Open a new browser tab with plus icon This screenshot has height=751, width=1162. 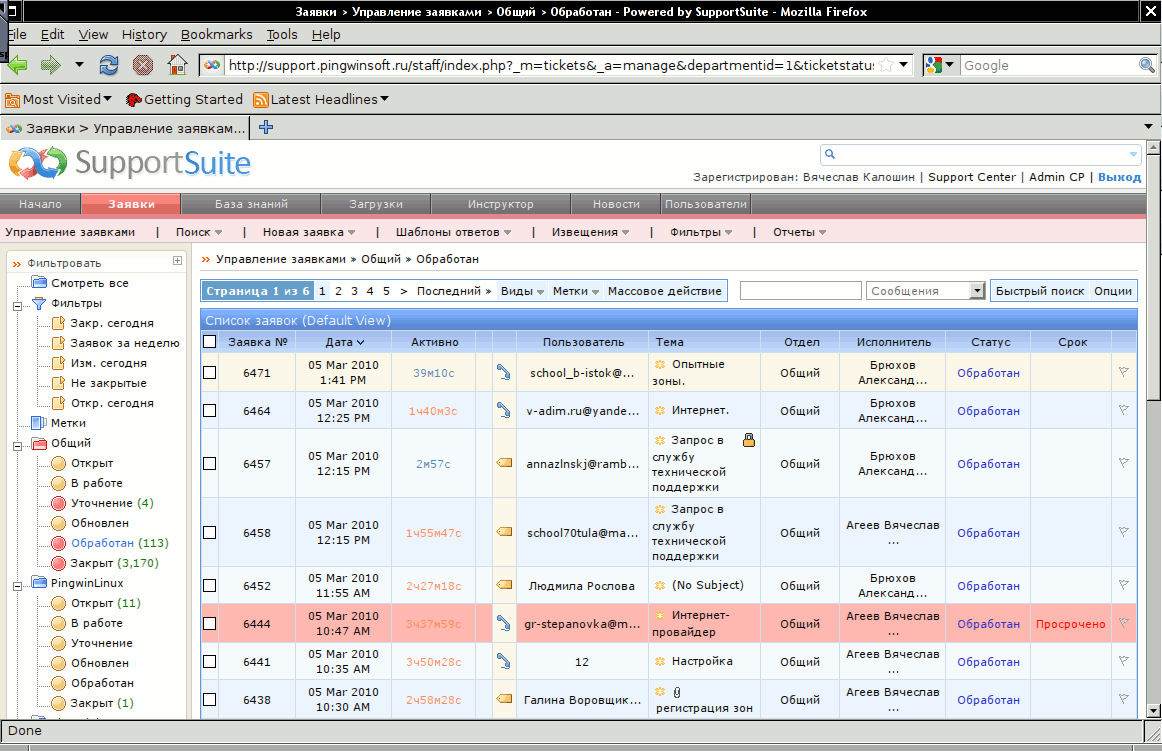(266, 127)
